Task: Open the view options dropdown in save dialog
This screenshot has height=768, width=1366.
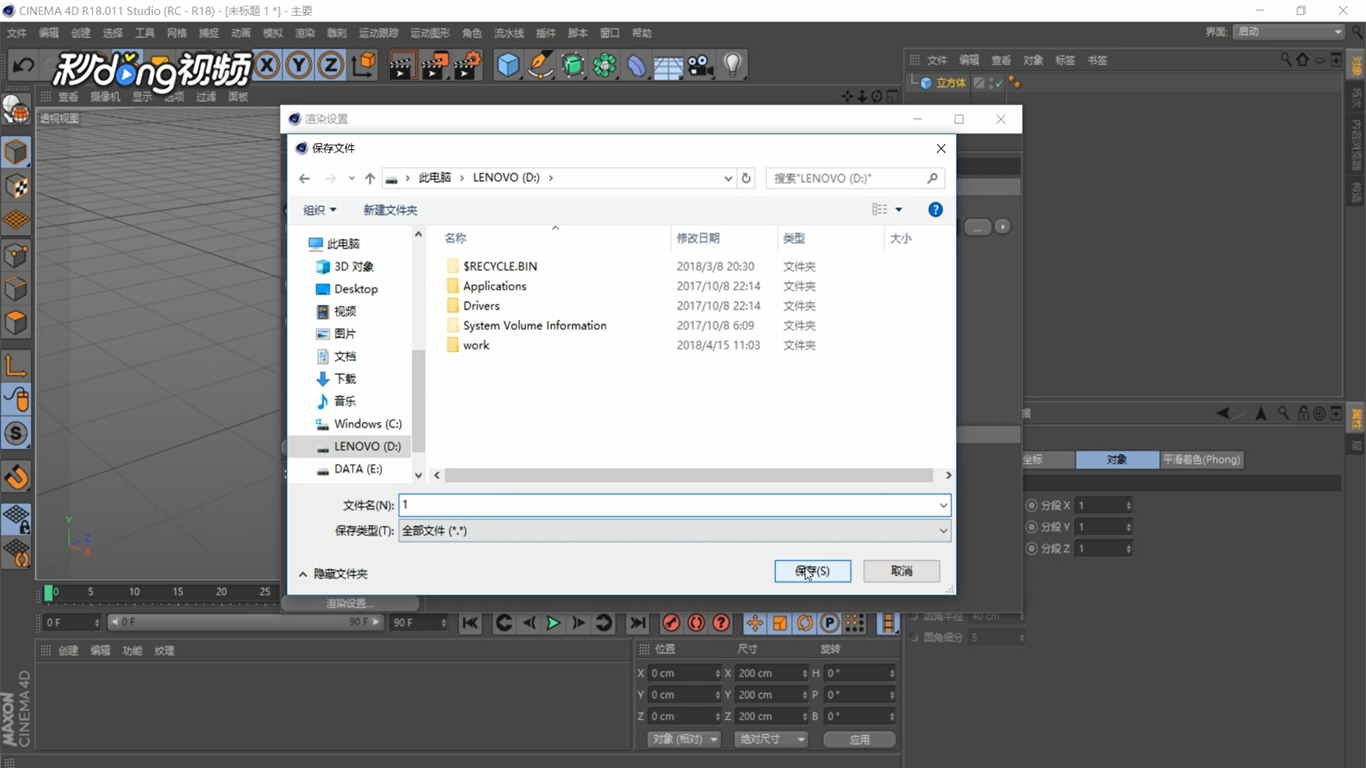Action: (x=898, y=210)
